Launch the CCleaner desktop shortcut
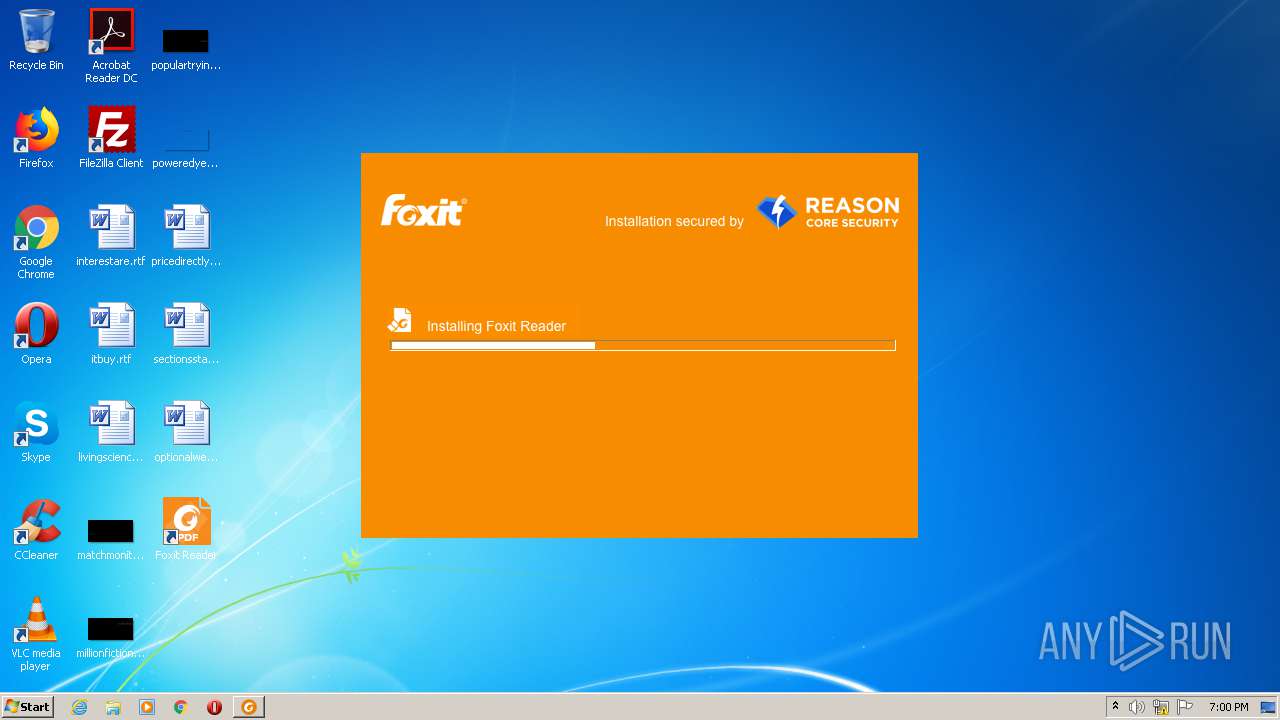This screenshot has width=1280, height=720. coord(36,530)
